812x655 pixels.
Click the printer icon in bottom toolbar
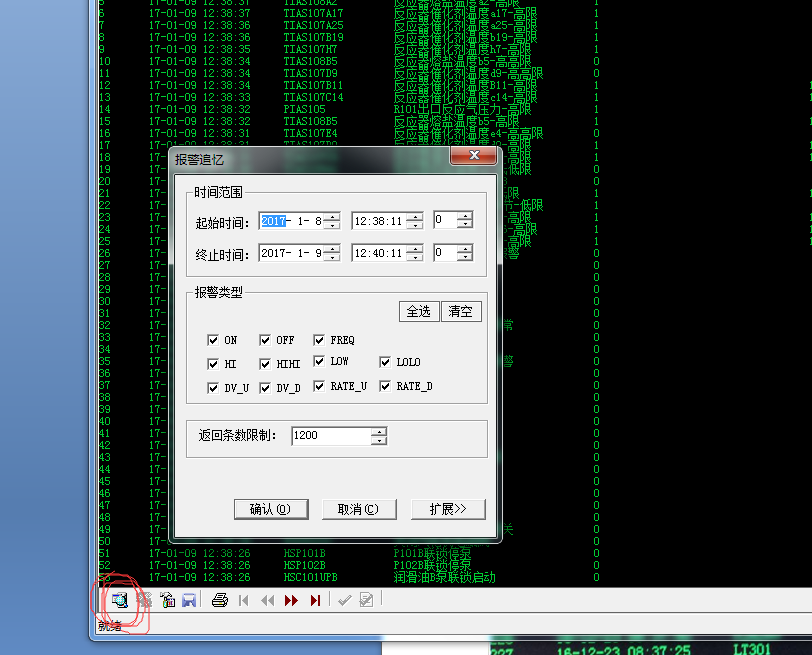tap(220, 600)
